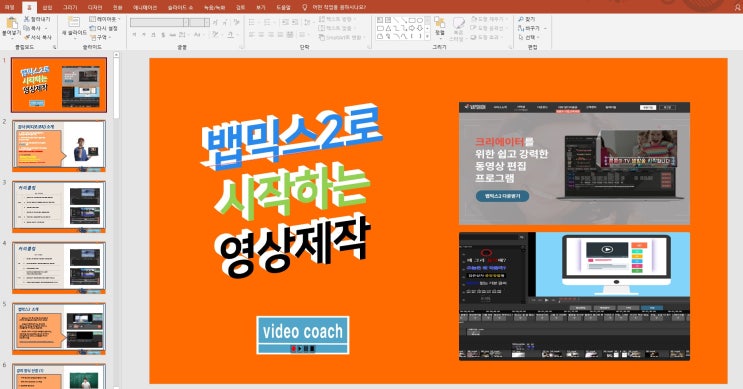Switch to the Design (디자인) tab
The width and height of the screenshot is (743, 389).
95,7
